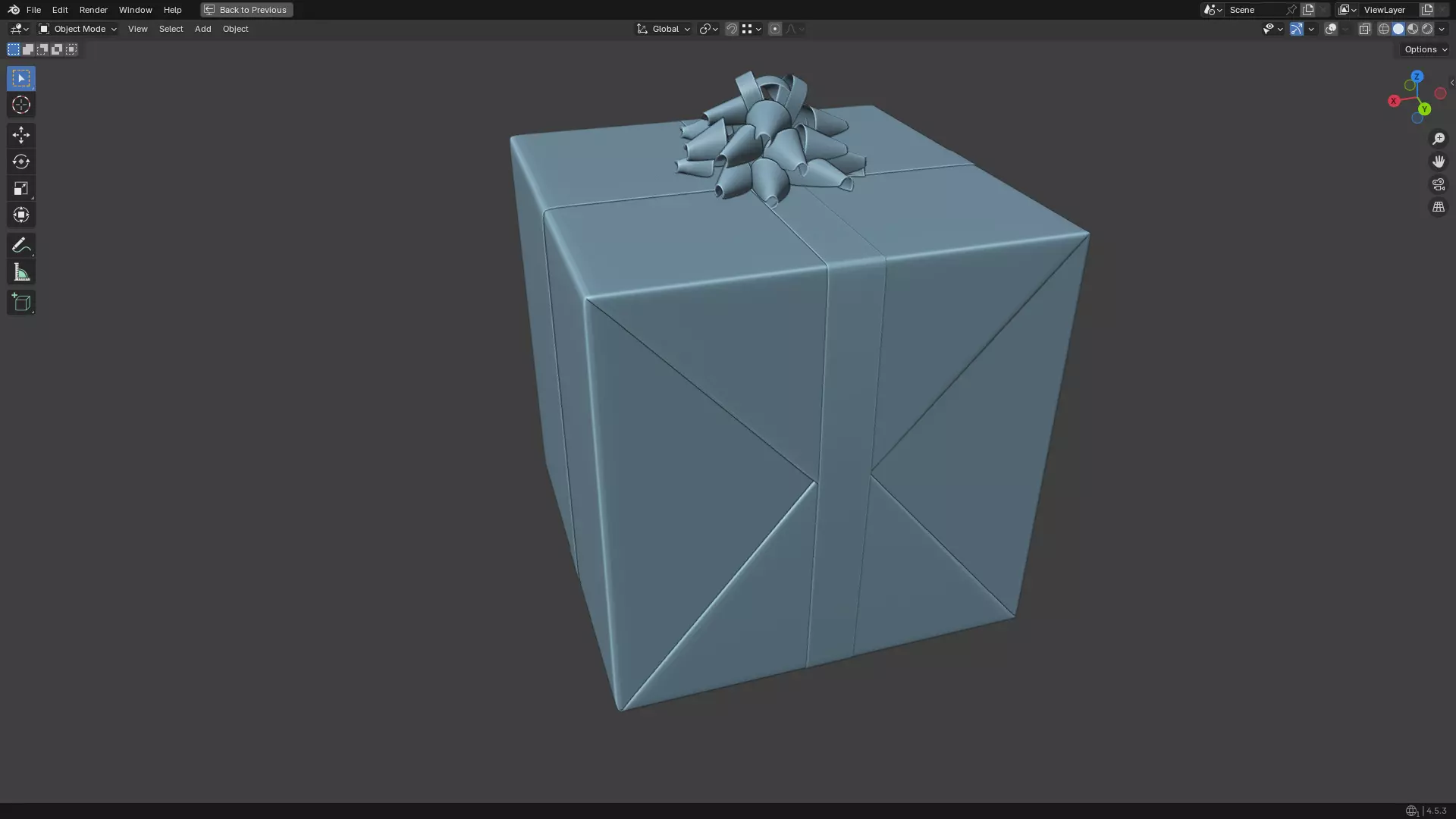Image resolution: width=1456 pixels, height=819 pixels.
Task: Select the Add Cube tool
Action: click(x=21, y=303)
